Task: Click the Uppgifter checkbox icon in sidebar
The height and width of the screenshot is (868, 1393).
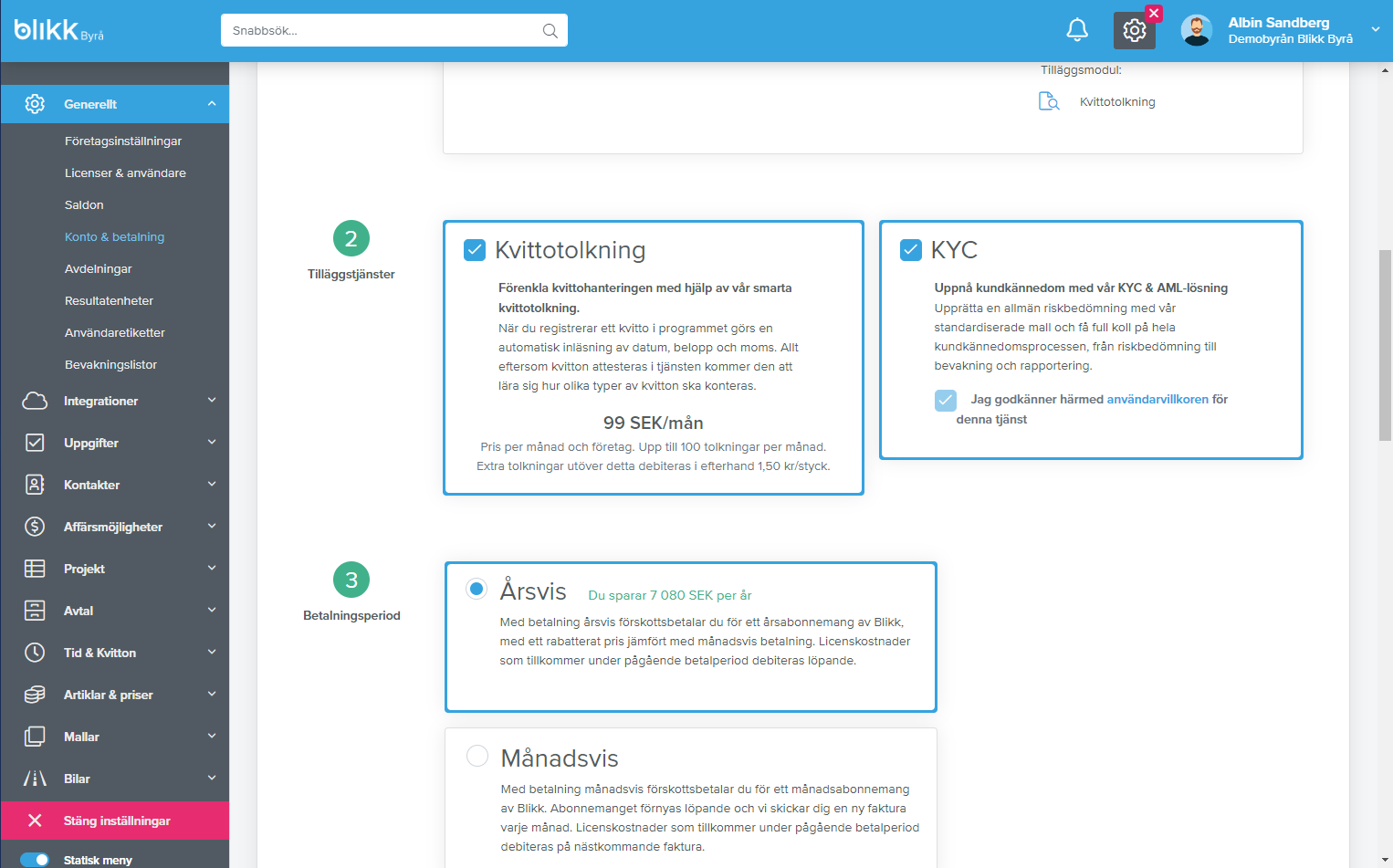Action: pyautogui.click(x=35, y=443)
